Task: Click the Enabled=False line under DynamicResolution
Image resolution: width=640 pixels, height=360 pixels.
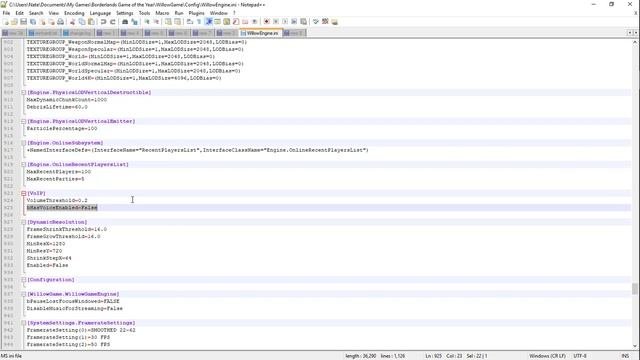Action: click(47, 265)
